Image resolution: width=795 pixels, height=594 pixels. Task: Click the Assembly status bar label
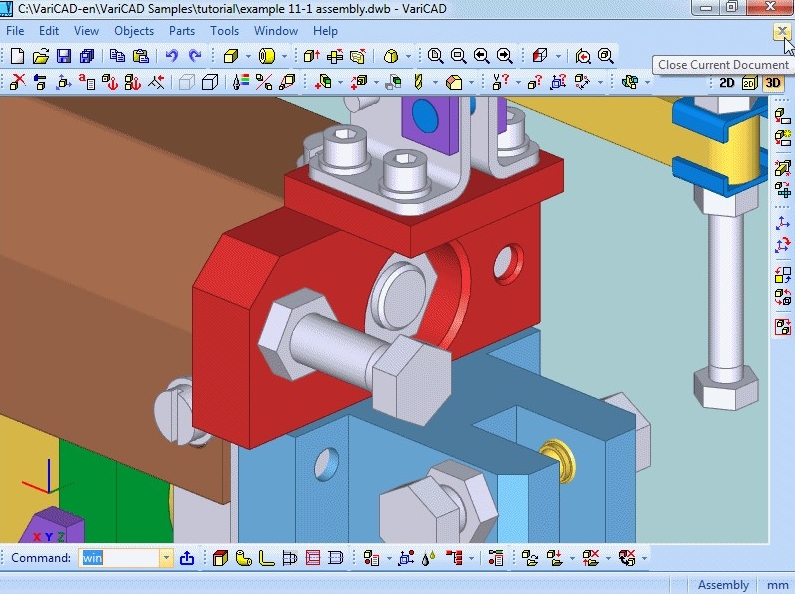coord(723,585)
